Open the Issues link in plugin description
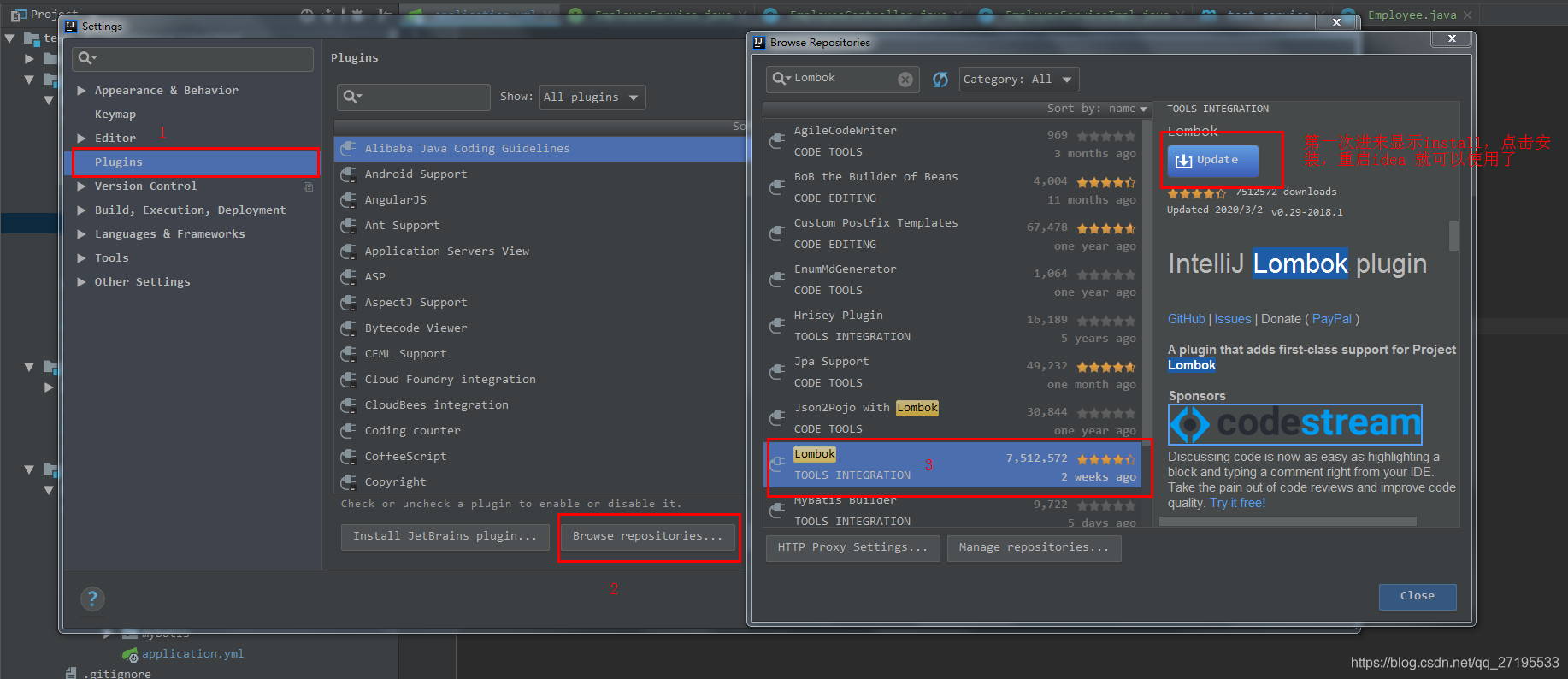 (1233, 319)
